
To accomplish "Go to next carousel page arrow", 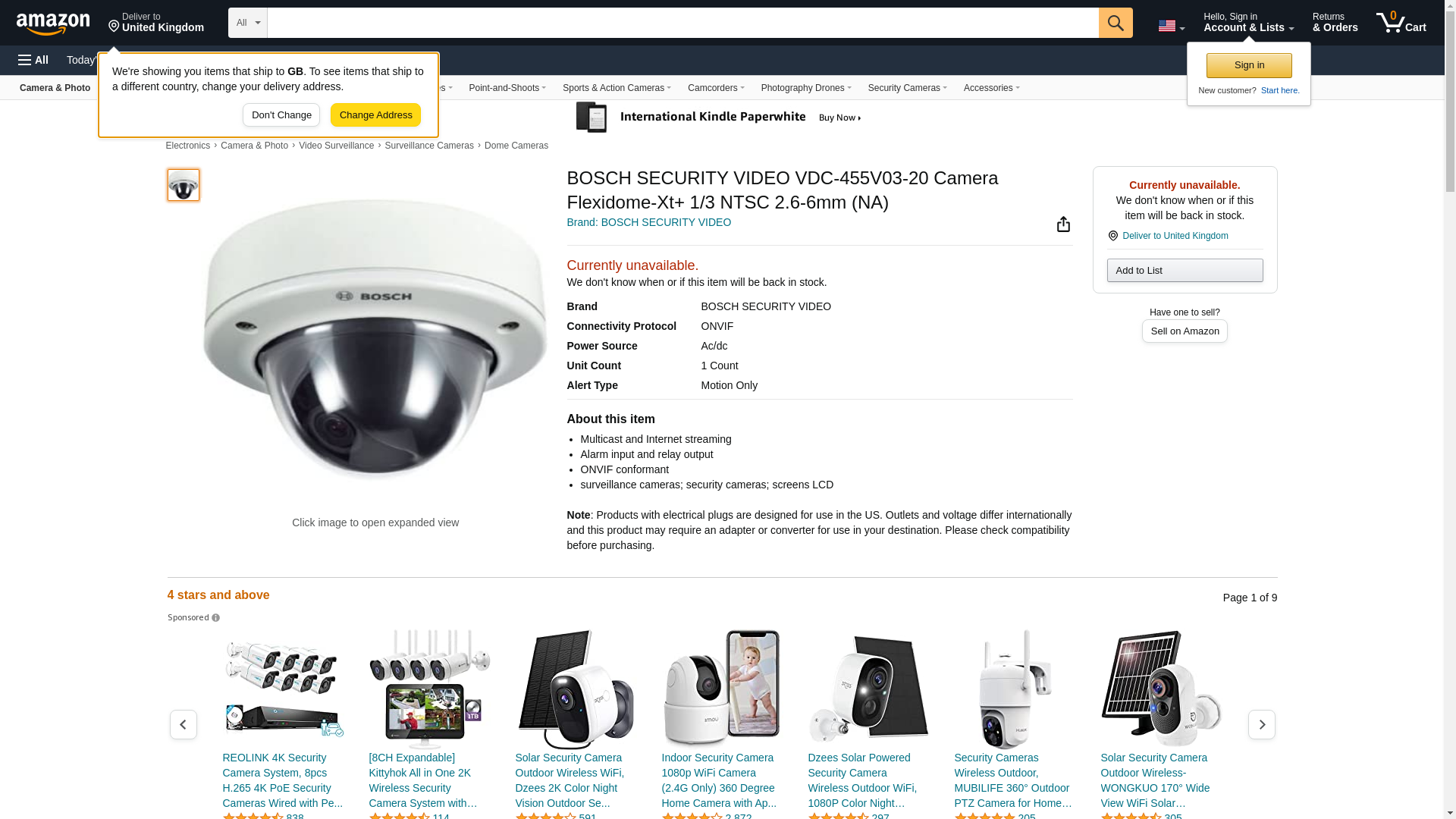I will click(x=1262, y=725).
